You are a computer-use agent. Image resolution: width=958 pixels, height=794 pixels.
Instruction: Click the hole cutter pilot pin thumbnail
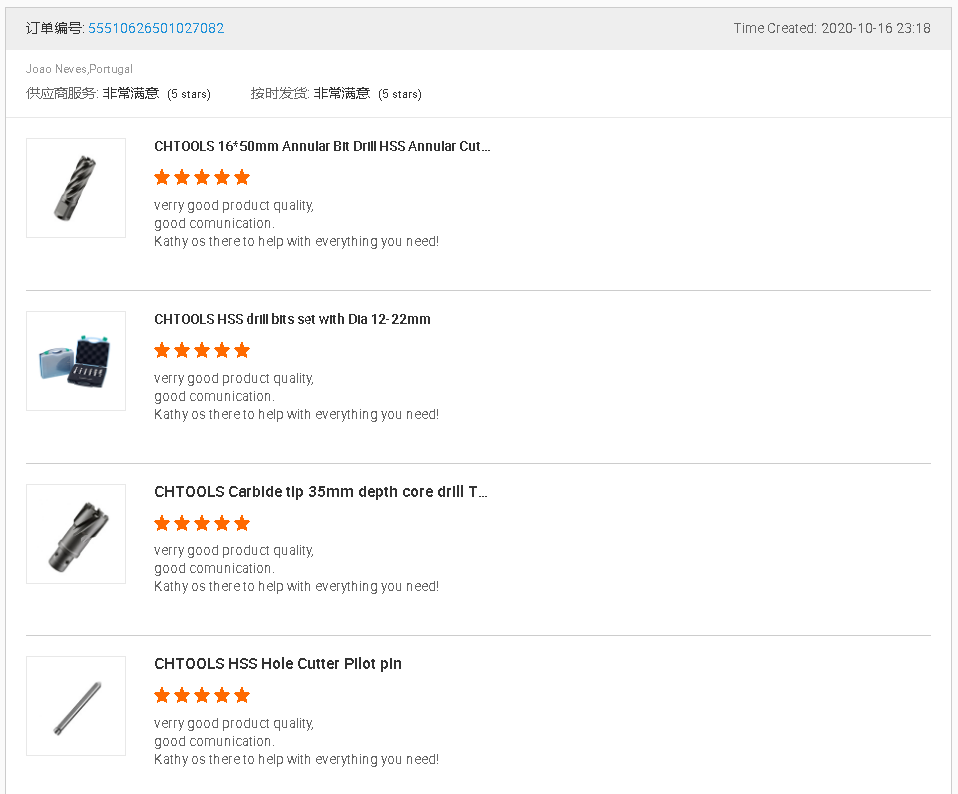click(76, 706)
